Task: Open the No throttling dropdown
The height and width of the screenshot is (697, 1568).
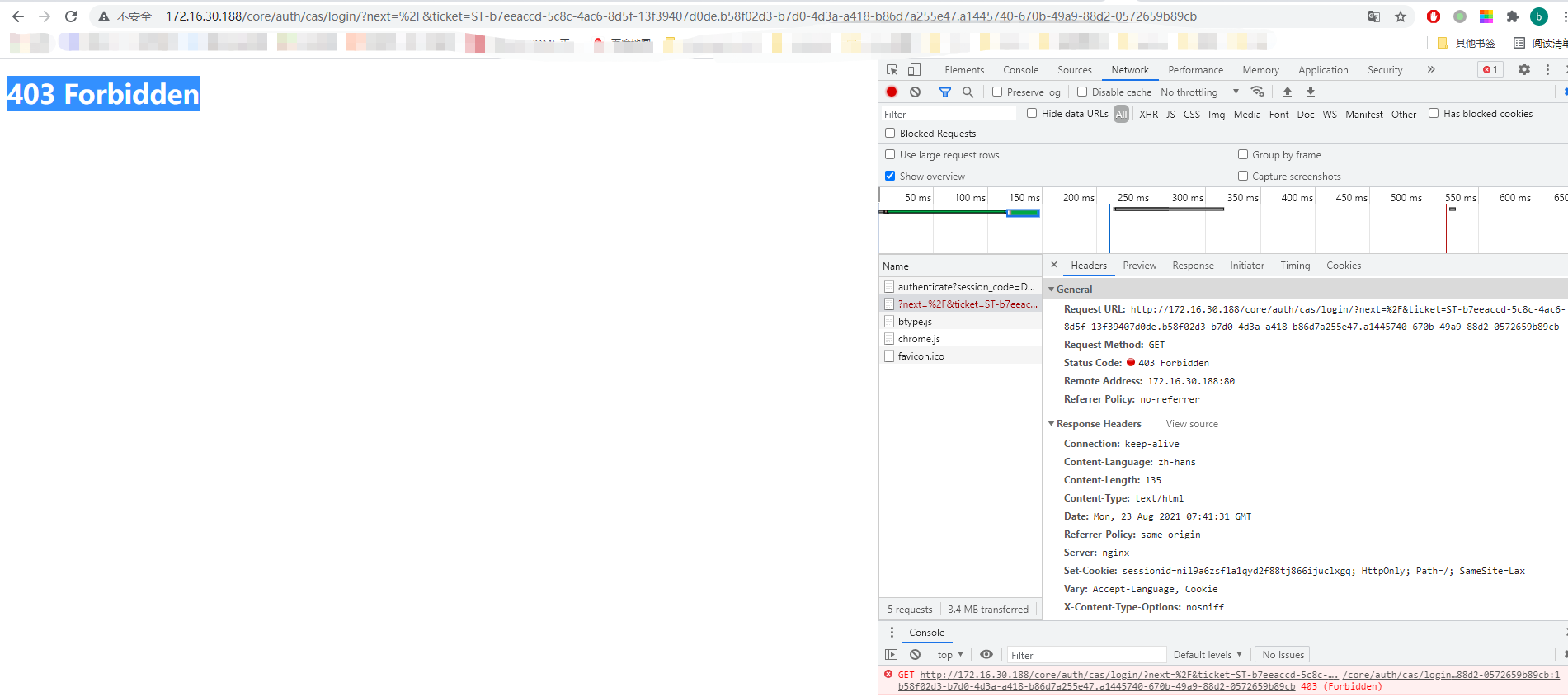Action: click(x=1199, y=92)
